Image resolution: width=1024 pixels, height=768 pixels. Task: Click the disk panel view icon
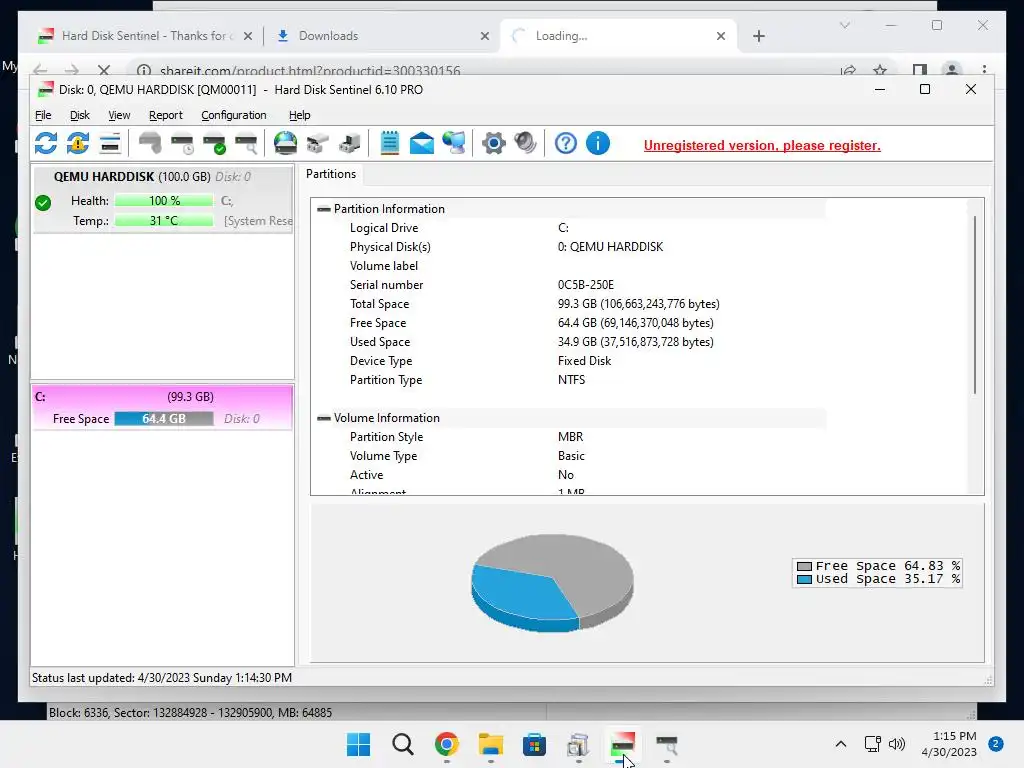tap(110, 143)
